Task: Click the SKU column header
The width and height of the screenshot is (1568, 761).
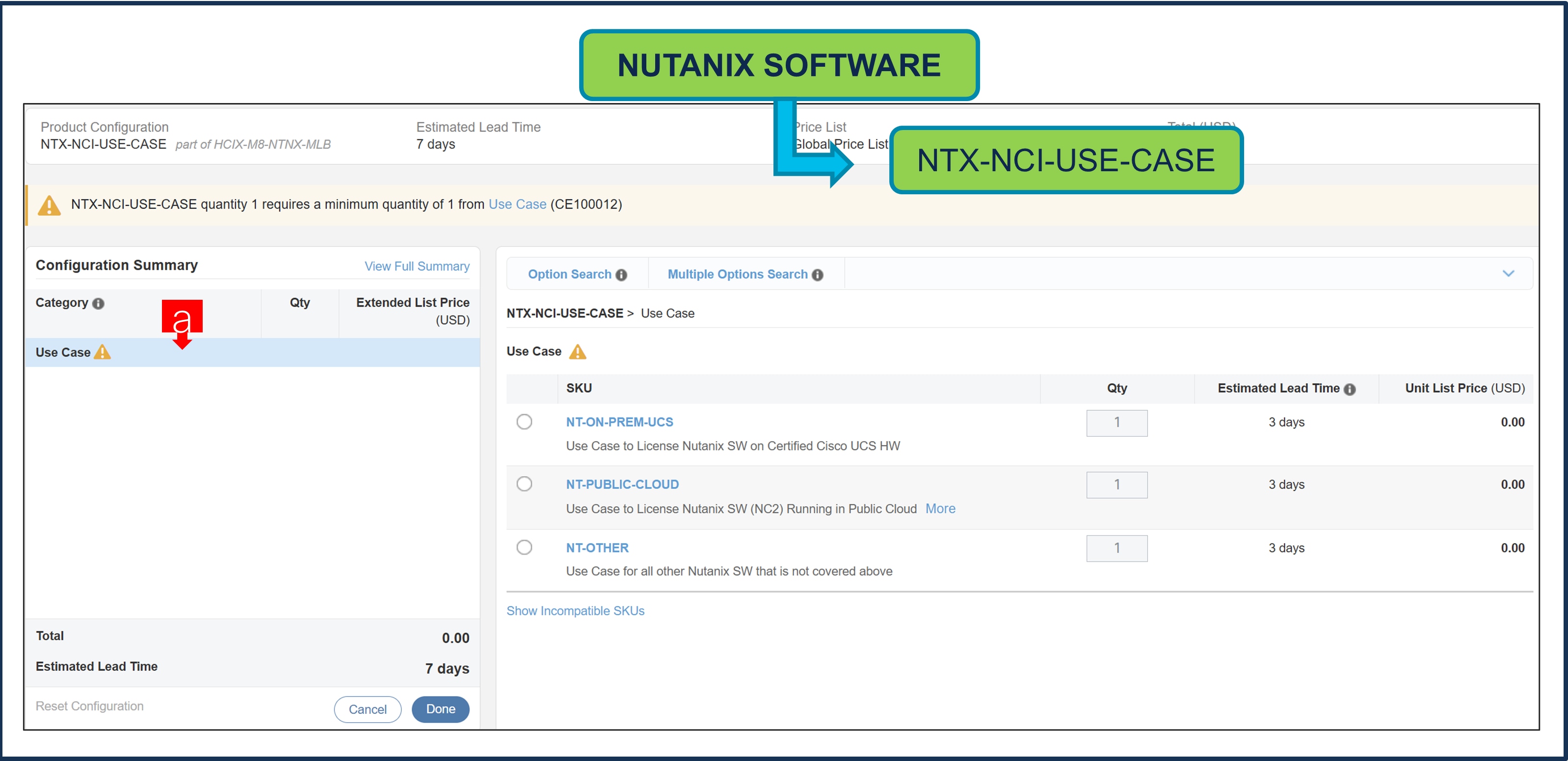Action: click(x=579, y=388)
